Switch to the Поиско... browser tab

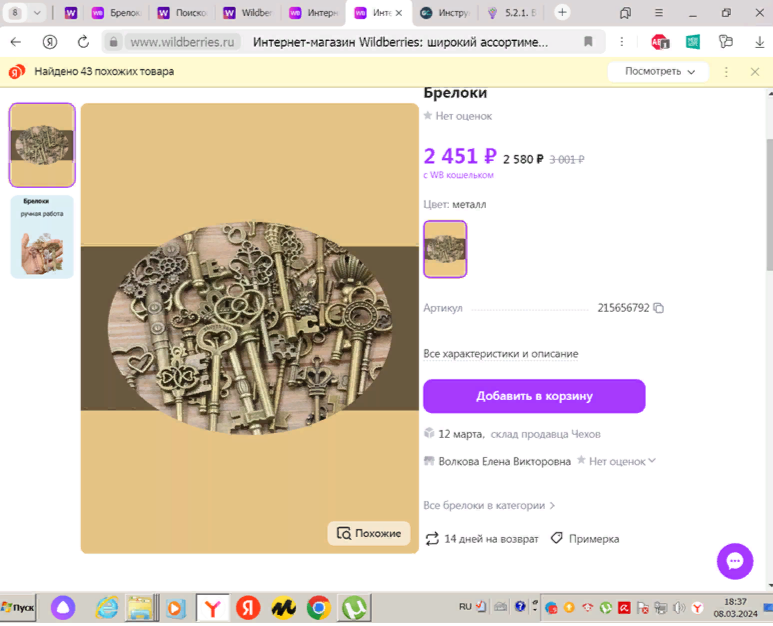[x=183, y=13]
